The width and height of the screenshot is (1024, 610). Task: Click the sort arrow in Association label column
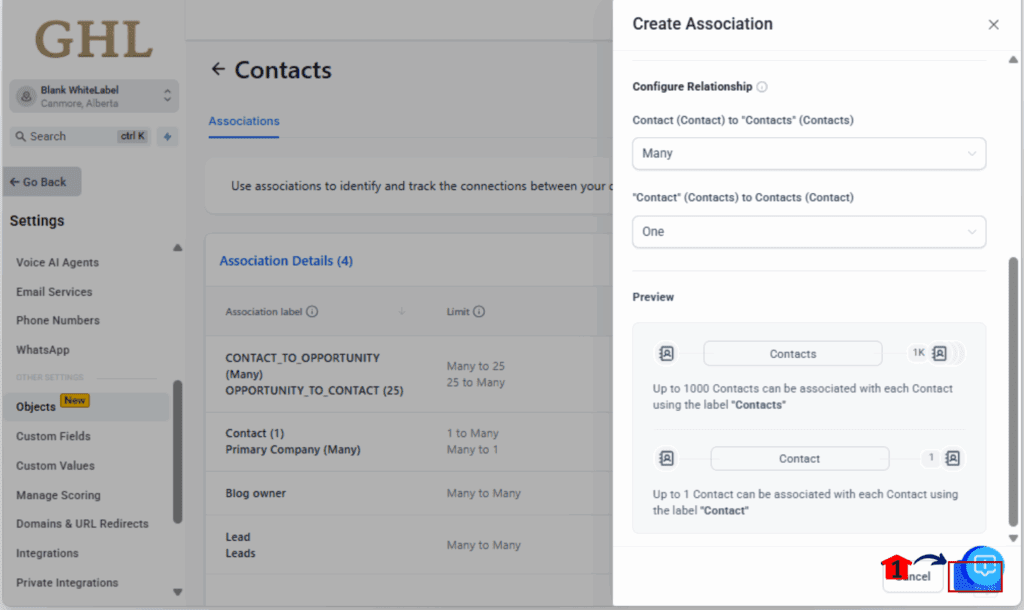[402, 312]
